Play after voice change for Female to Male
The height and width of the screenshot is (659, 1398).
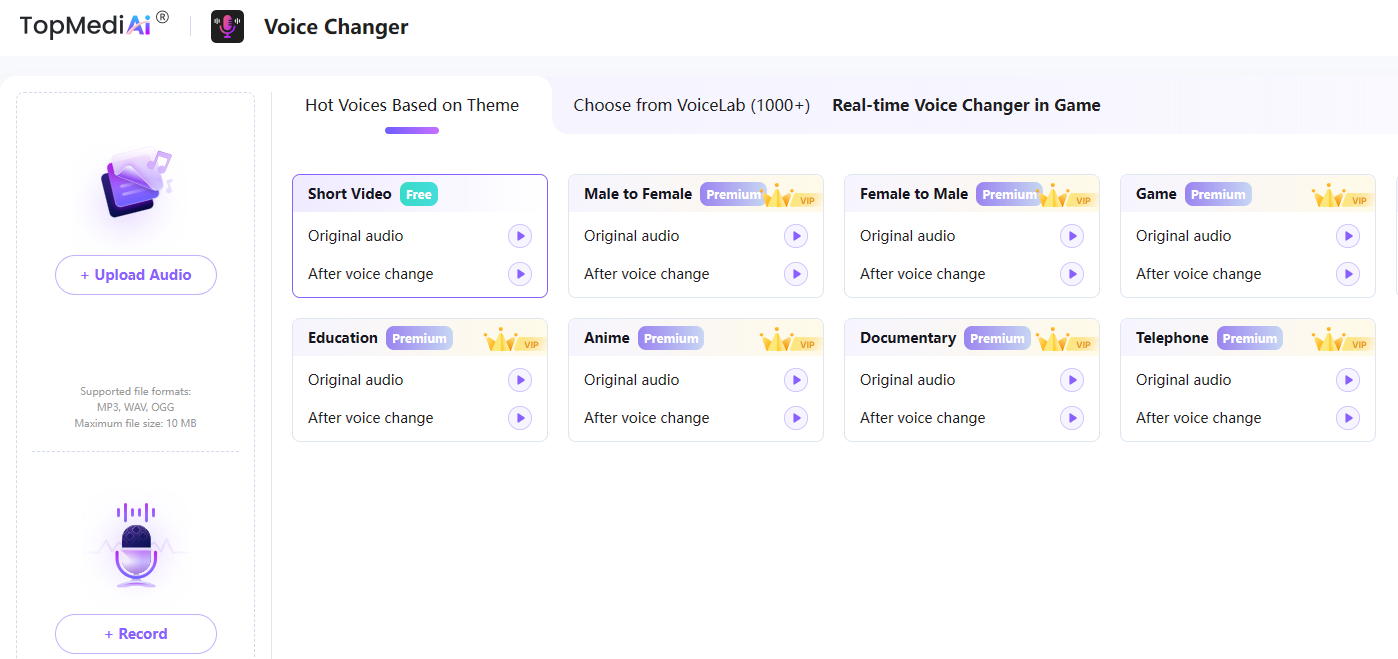click(1071, 274)
